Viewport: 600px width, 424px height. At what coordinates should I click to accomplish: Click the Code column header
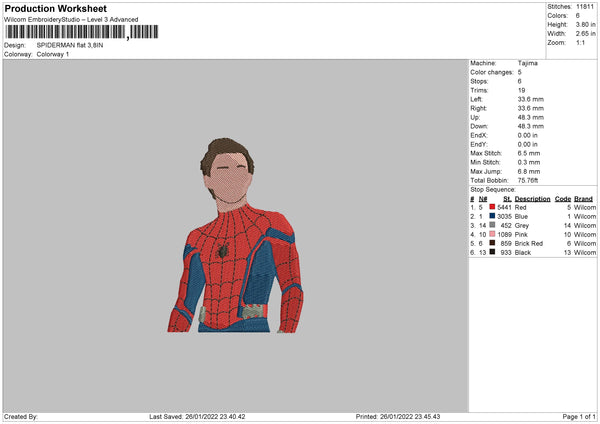pyautogui.click(x=563, y=198)
